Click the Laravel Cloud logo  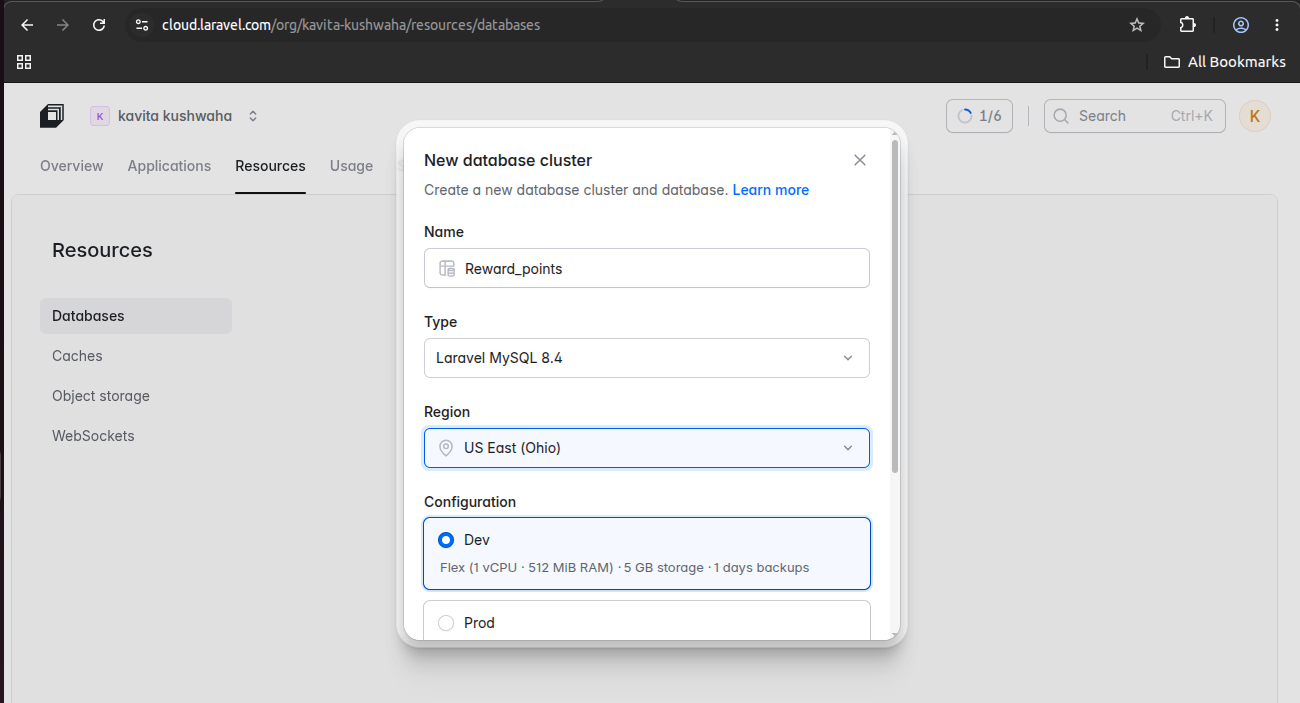(x=52, y=116)
